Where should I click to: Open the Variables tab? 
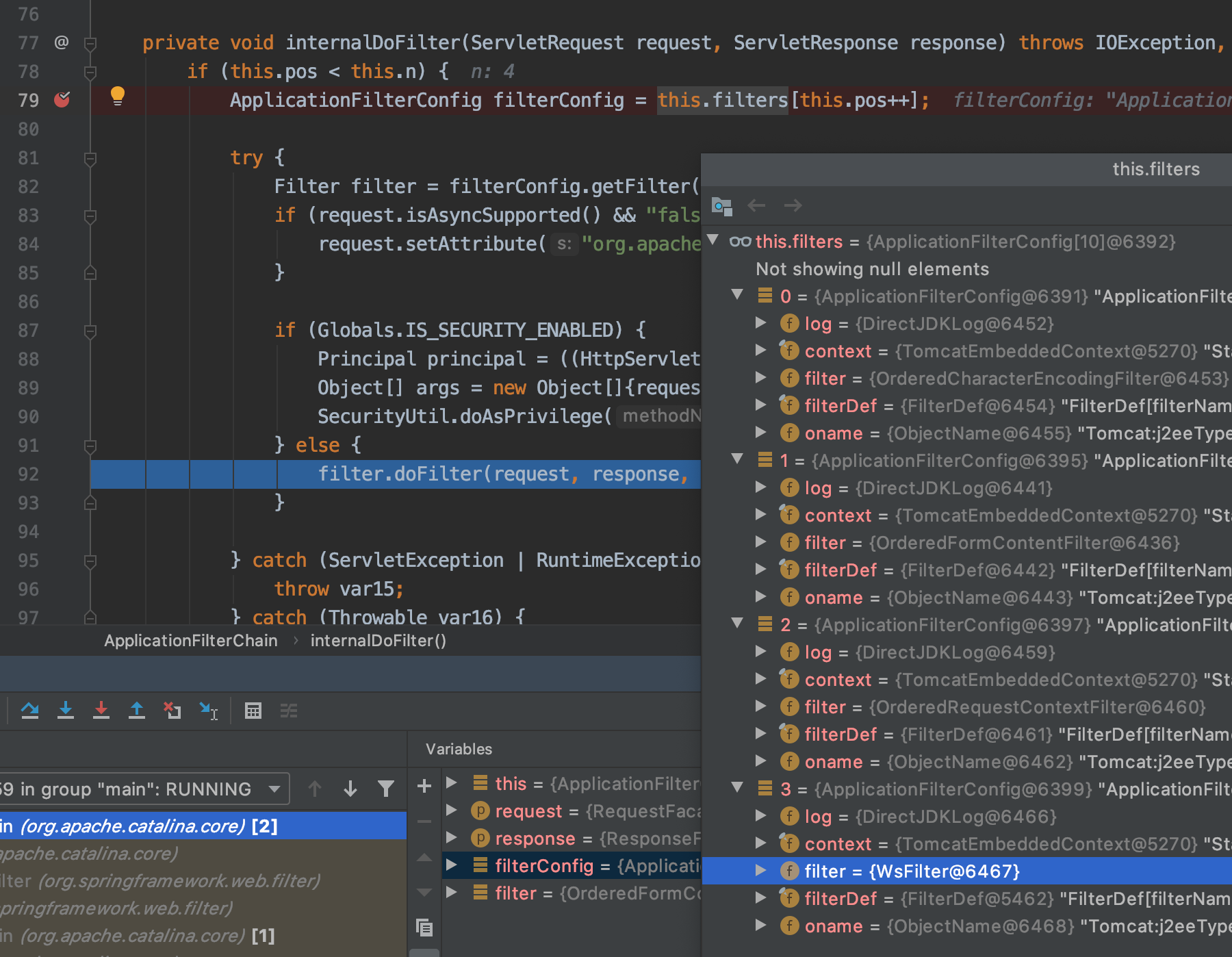(459, 749)
